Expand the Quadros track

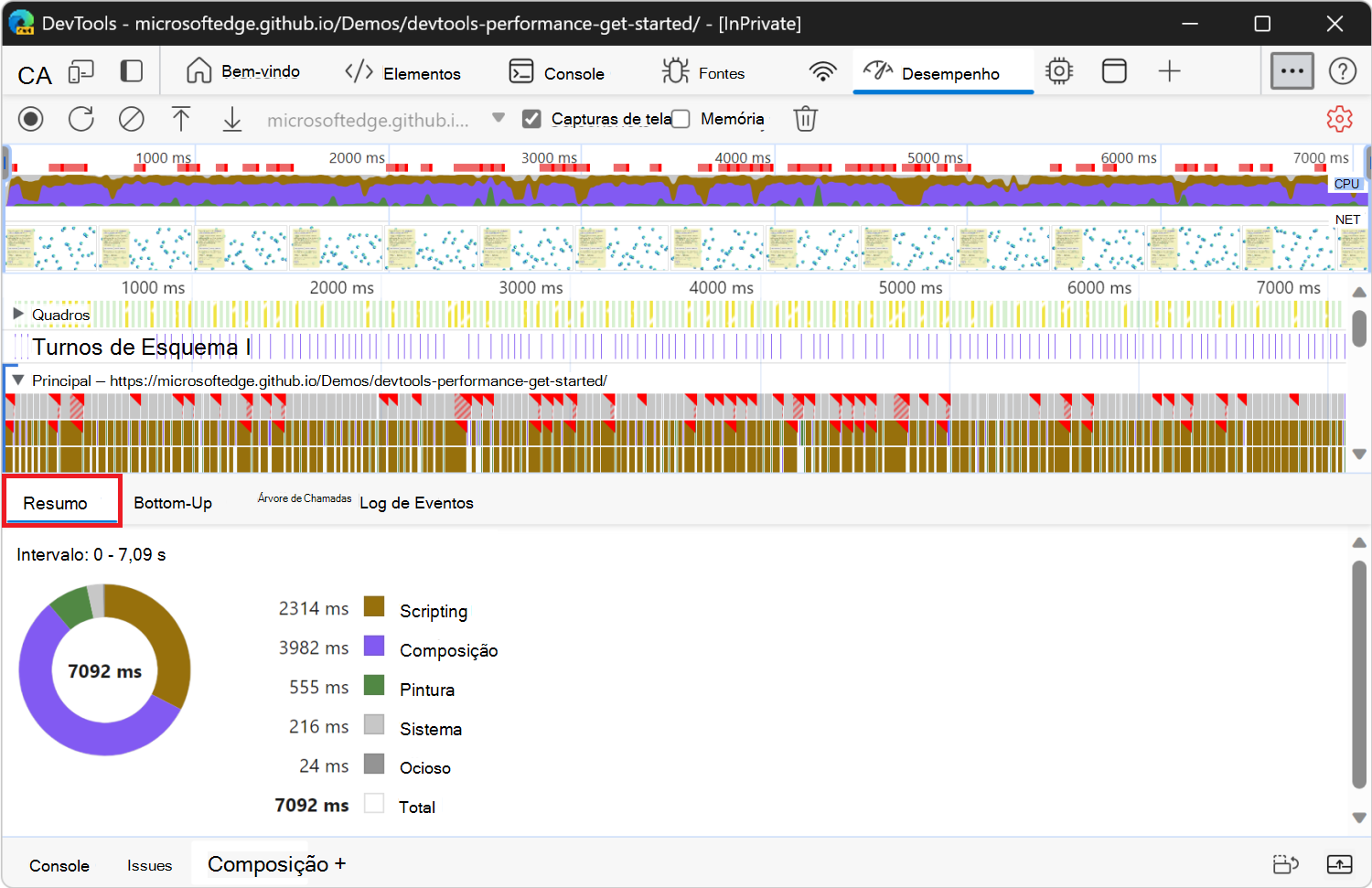[x=18, y=315]
